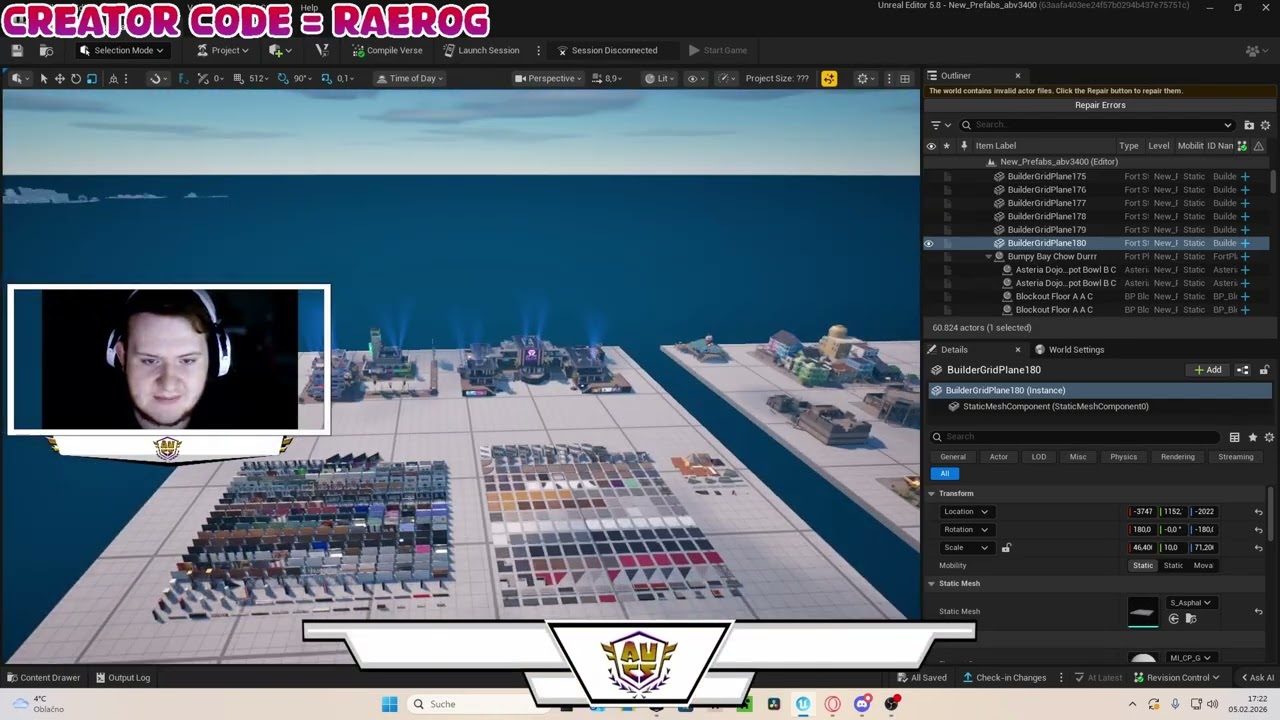Reset Location to default arrow
Image resolution: width=1280 pixels, height=720 pixels.
point(1258,512)
